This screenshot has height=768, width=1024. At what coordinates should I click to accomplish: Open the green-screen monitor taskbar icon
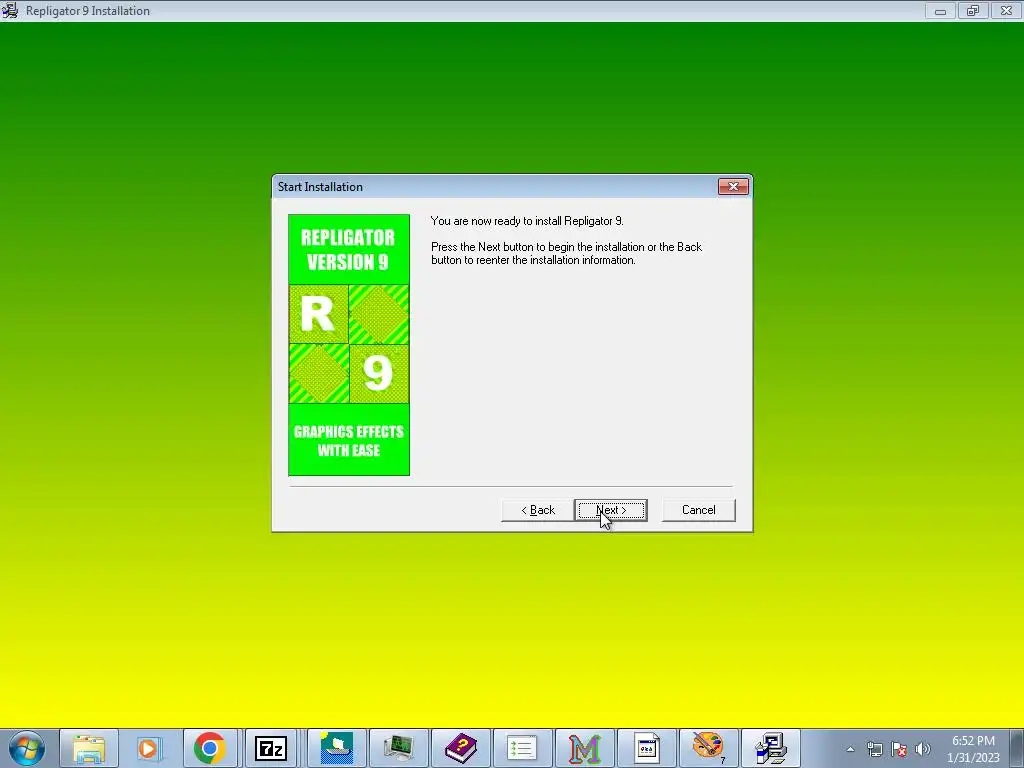398,748
